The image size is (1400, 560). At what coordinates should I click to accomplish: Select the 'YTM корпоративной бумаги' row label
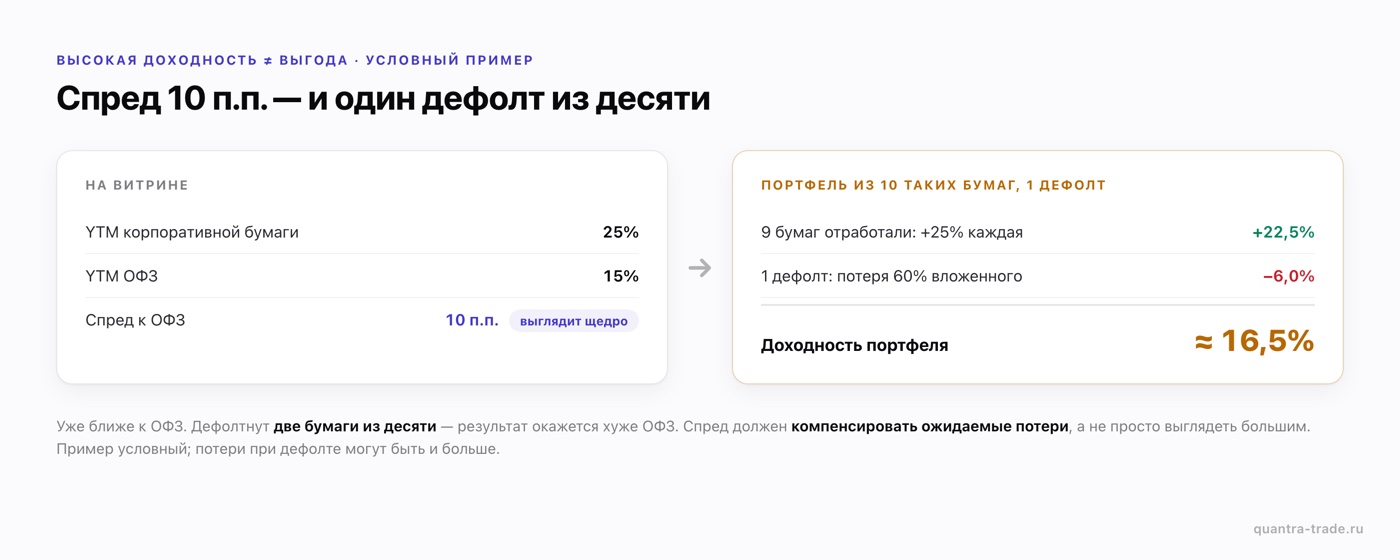pyautogui.click(x=192, y=232)
